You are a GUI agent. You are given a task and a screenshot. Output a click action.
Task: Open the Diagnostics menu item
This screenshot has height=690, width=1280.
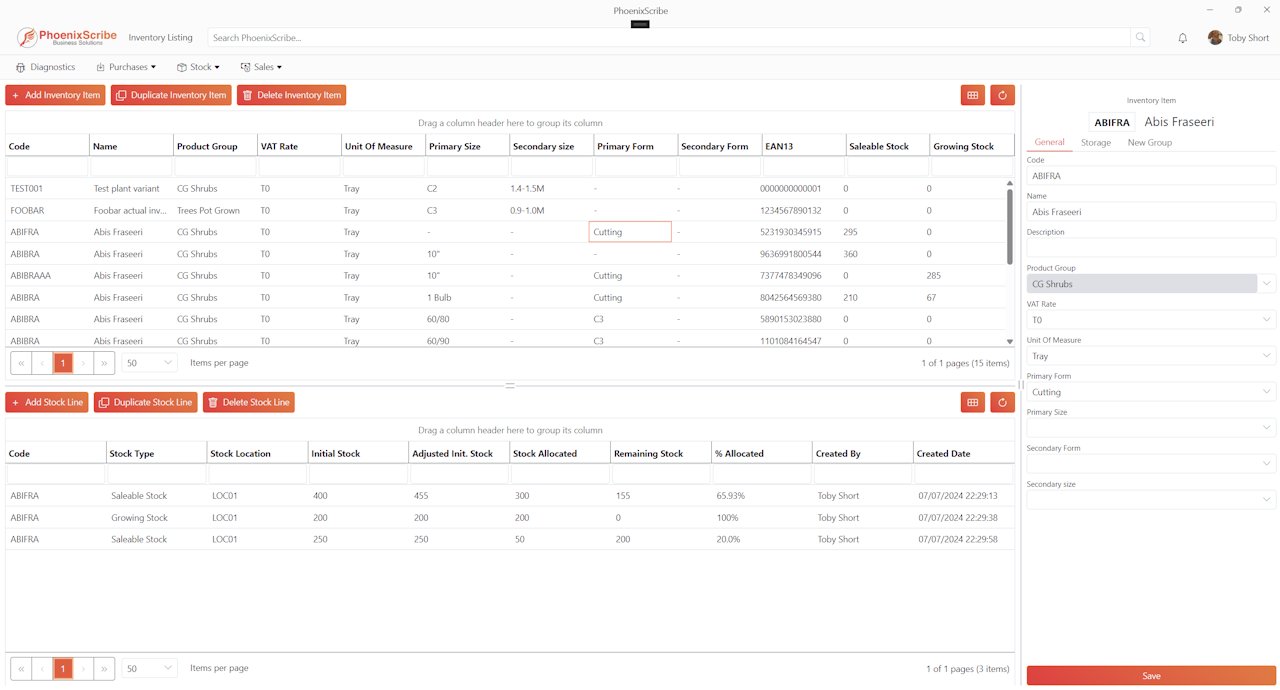tap(46, 67)
